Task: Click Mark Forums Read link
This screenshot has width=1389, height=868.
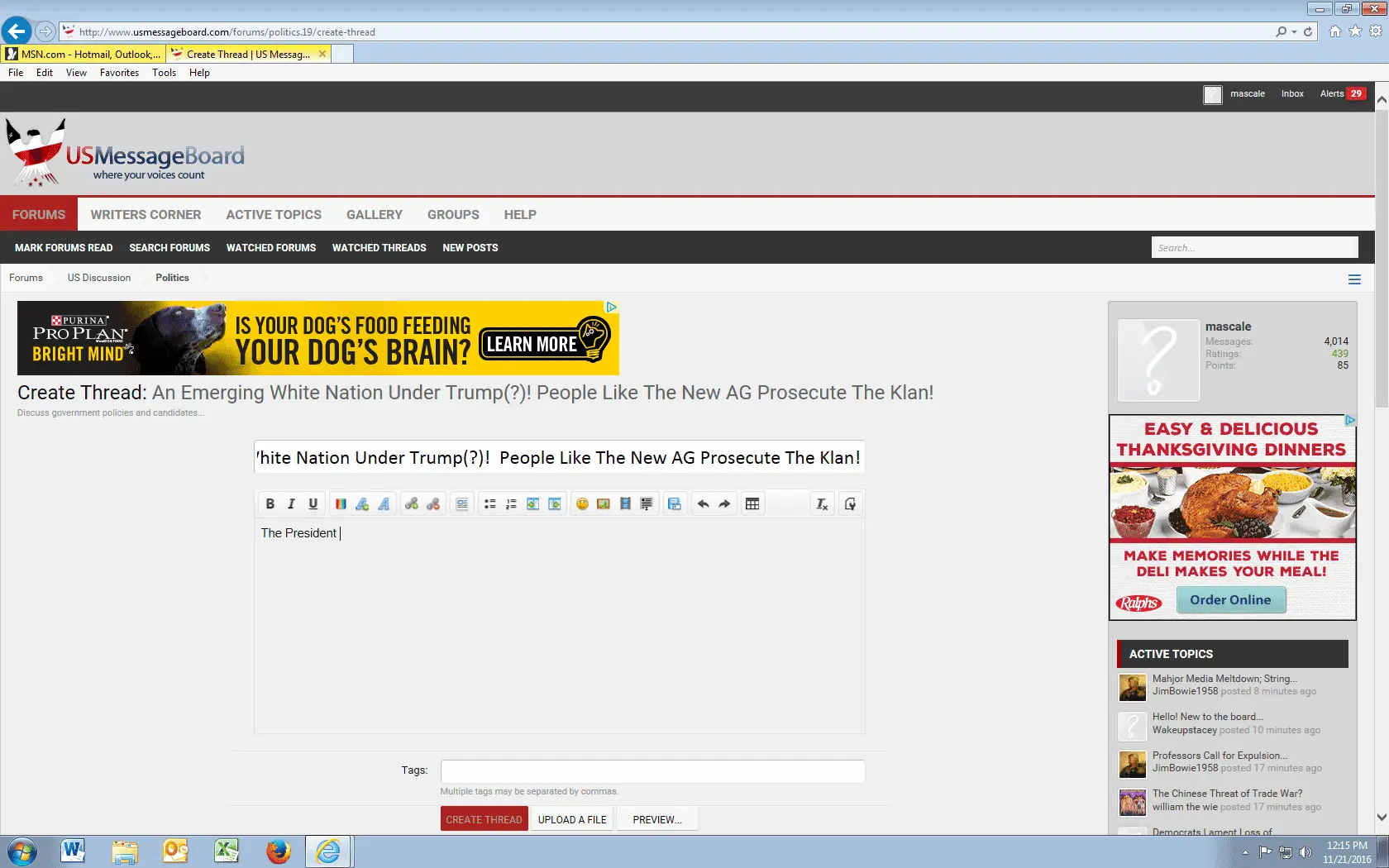Action: click(64, 247)
